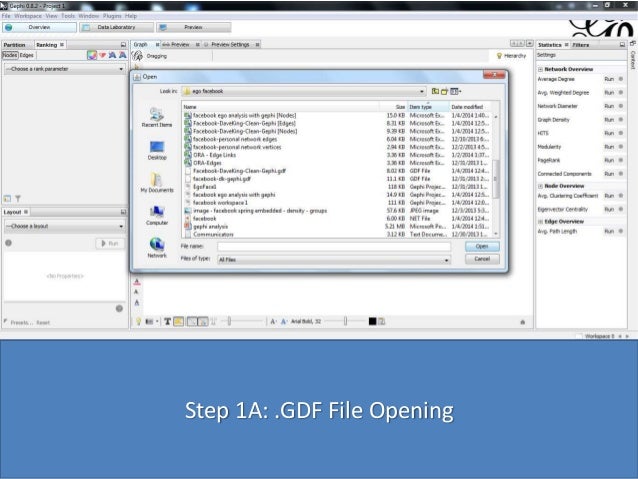Open the Files of type dropdown
The width and height of the screenshot is (638, 479).
(334, 260)
